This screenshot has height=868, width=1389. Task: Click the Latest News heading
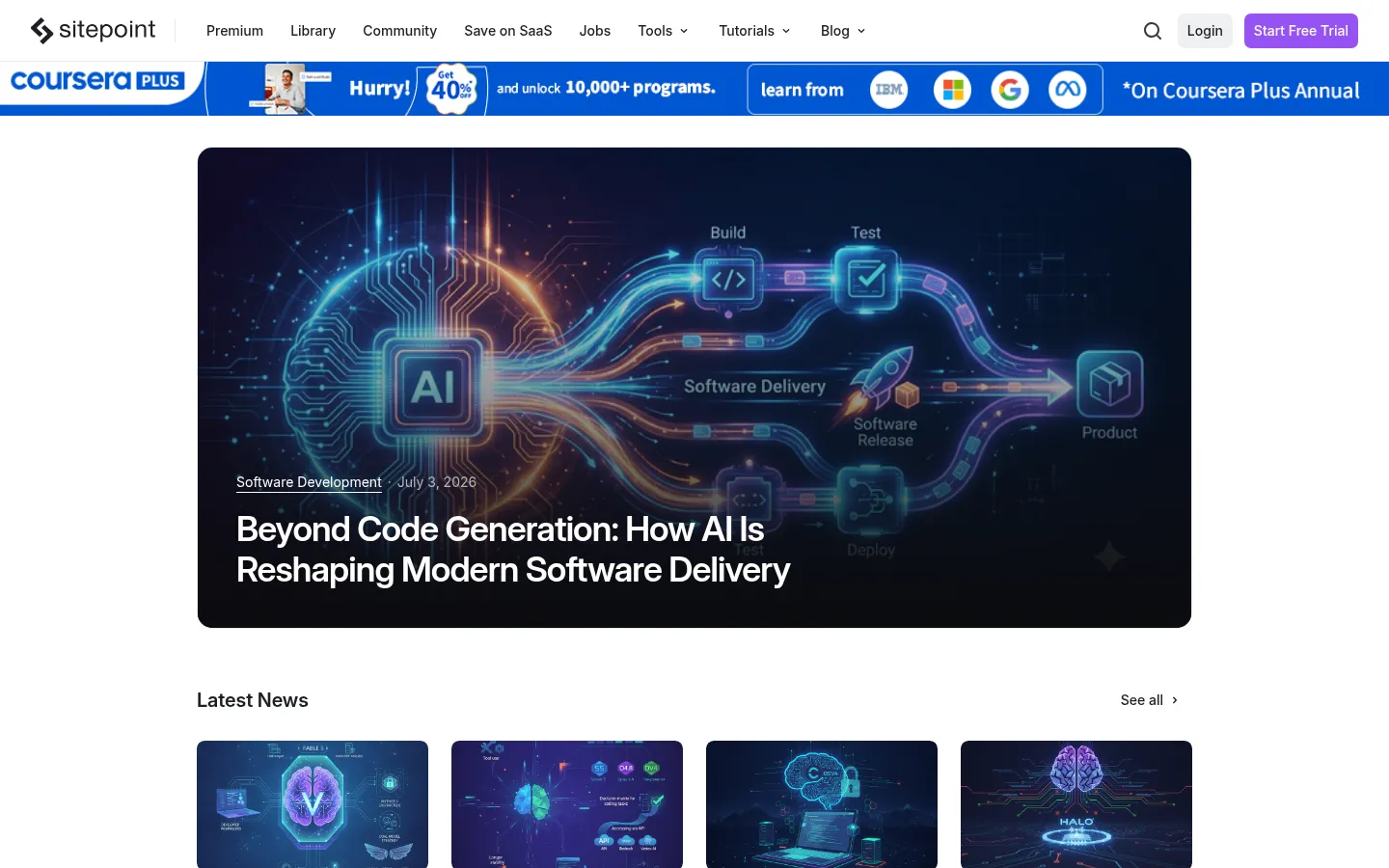tap(253, 700)
